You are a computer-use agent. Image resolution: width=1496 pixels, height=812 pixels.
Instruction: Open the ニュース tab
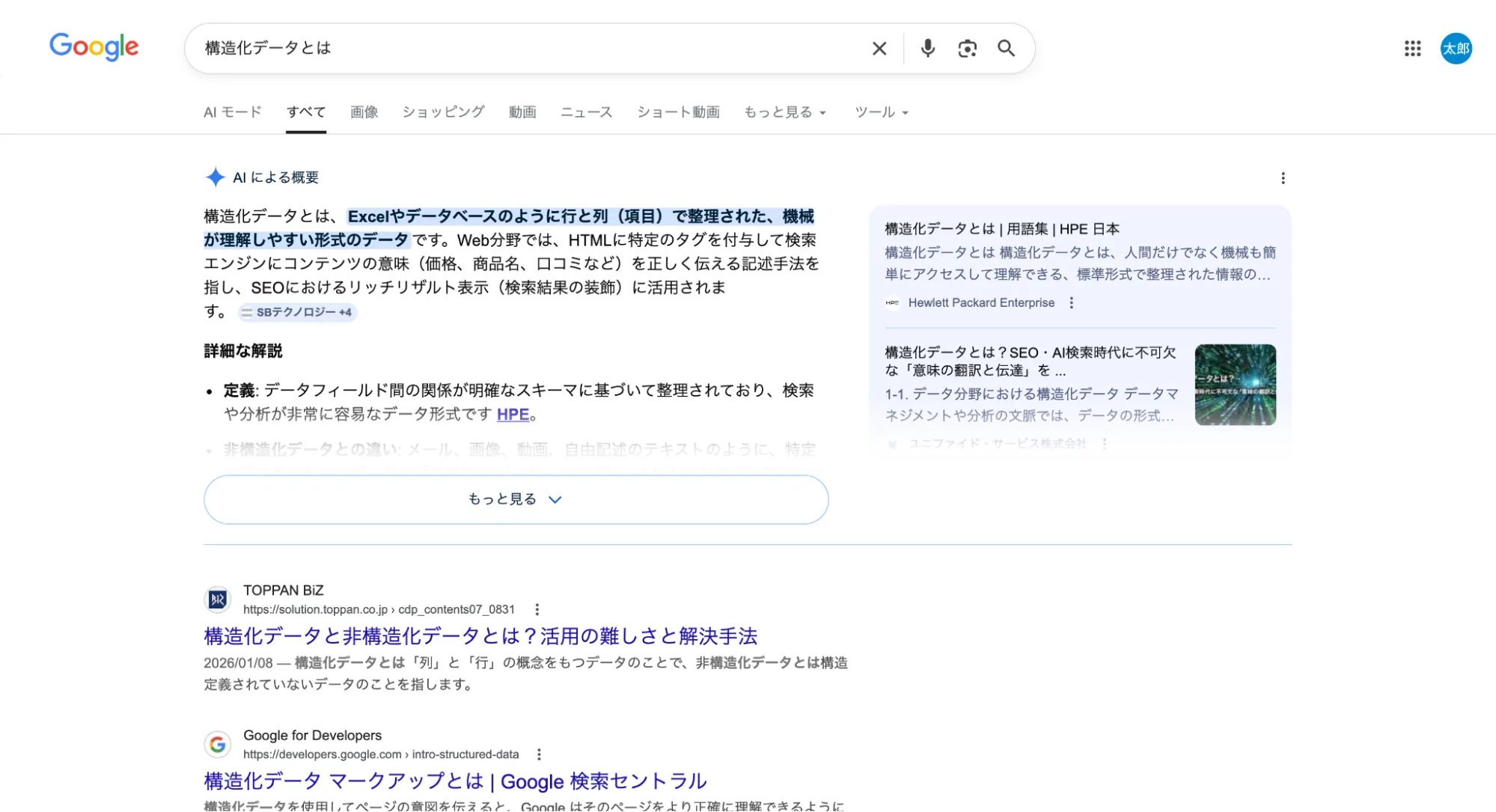coord(586,112)
